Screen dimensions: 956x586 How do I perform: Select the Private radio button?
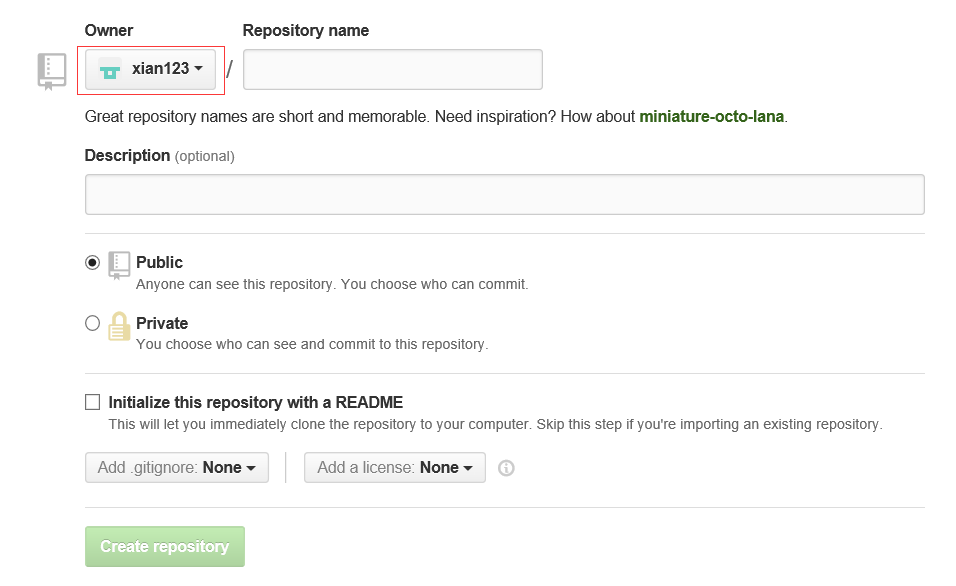93,323
